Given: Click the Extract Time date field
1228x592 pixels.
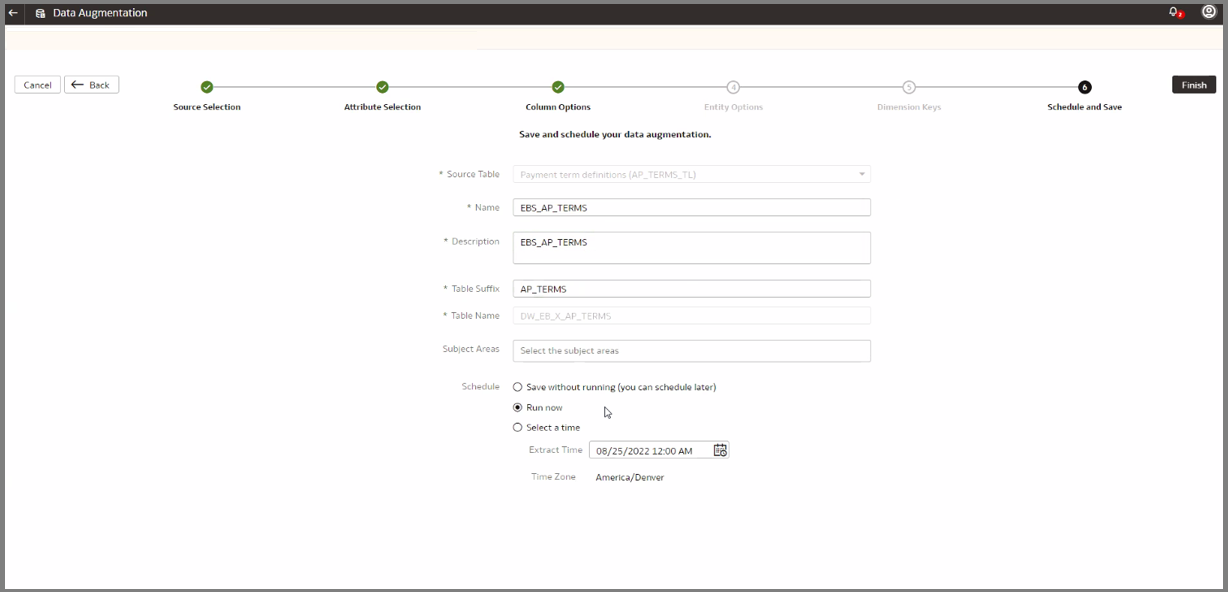Looking at the screenshot, I should coord(659,450).
